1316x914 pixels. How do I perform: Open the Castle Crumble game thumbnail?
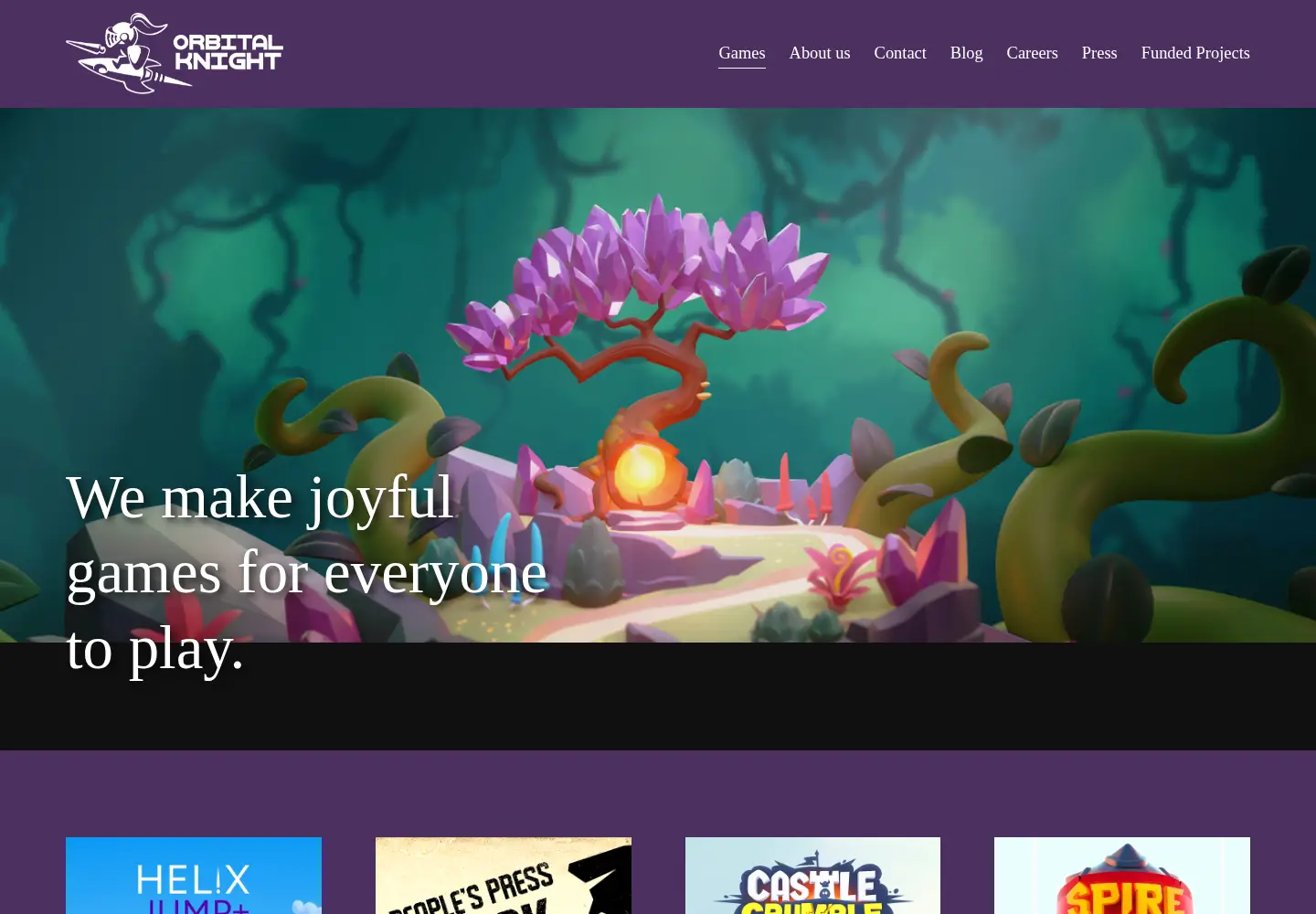point(812,876)
